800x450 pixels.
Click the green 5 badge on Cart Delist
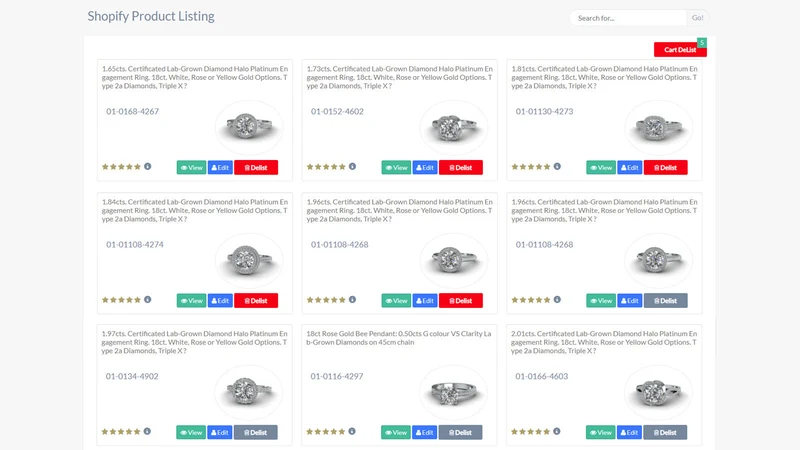tap(702, 42)
